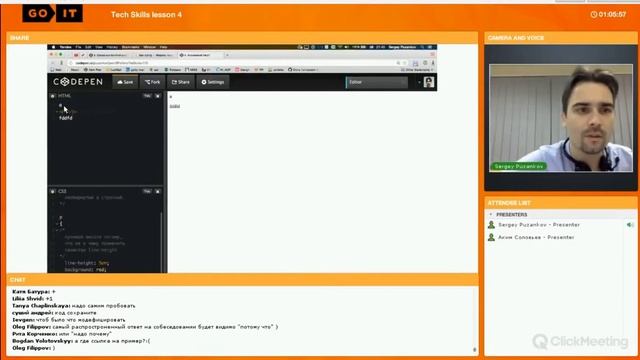Viewport: 640px width, 360px height.
Task: Click the Bogdan Volotovskyy chat message
Action: point(81,341)
